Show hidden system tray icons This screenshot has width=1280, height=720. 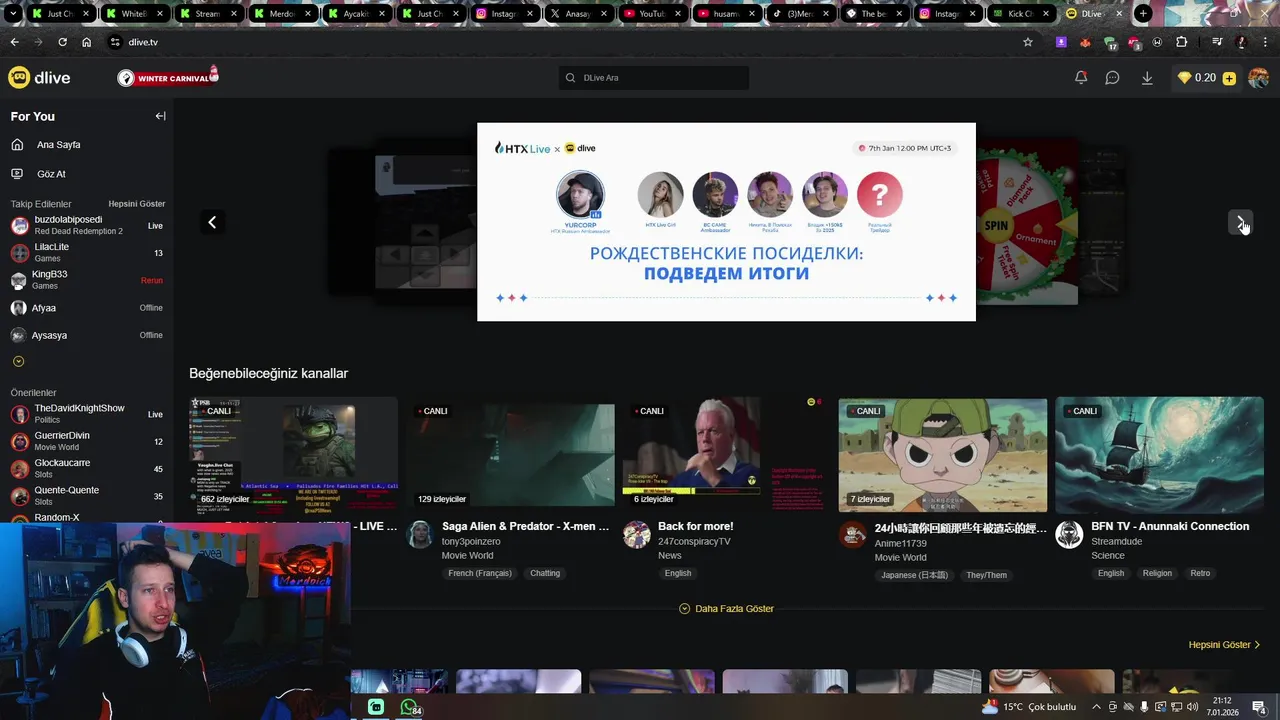1096,707
